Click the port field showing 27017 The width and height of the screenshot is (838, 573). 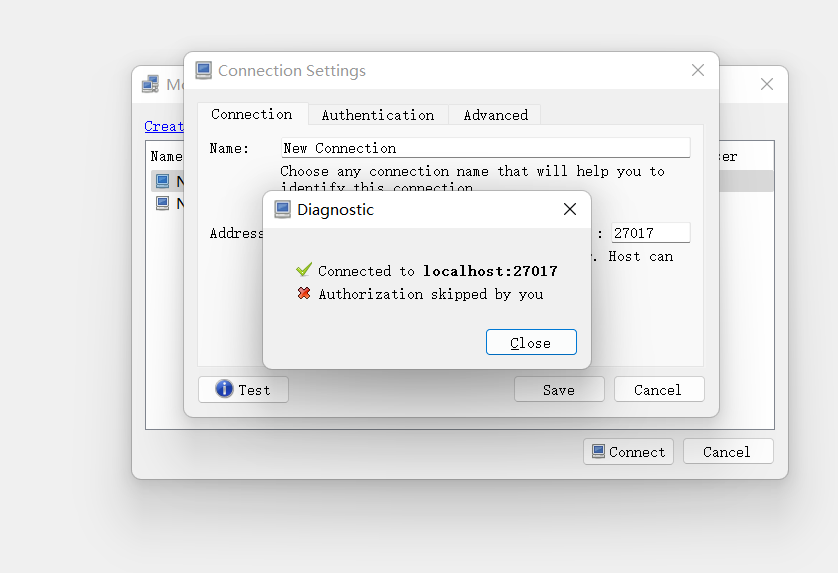(x=650, y=233)
